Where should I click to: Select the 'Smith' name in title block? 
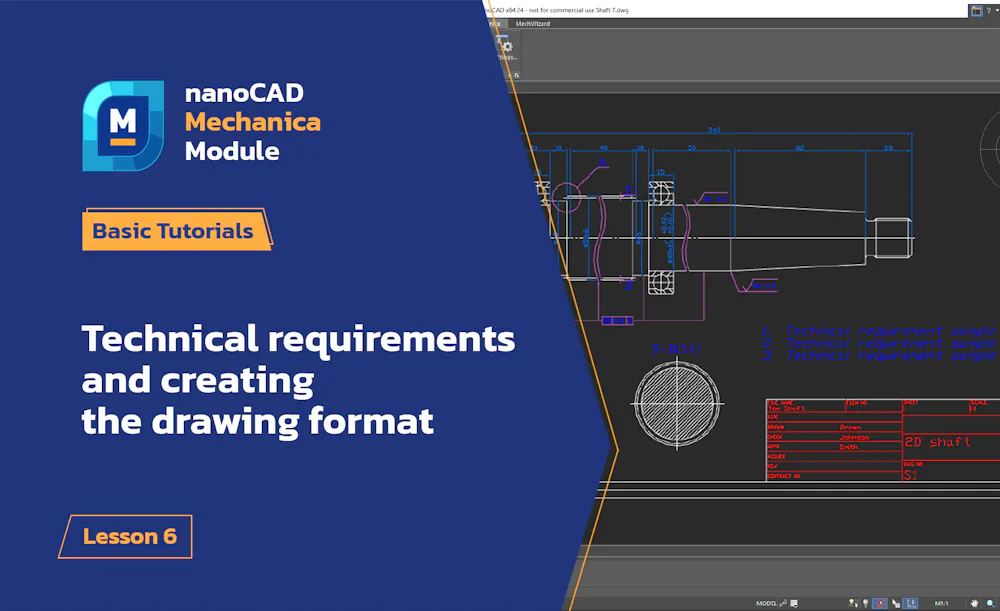tap(848, 446)
